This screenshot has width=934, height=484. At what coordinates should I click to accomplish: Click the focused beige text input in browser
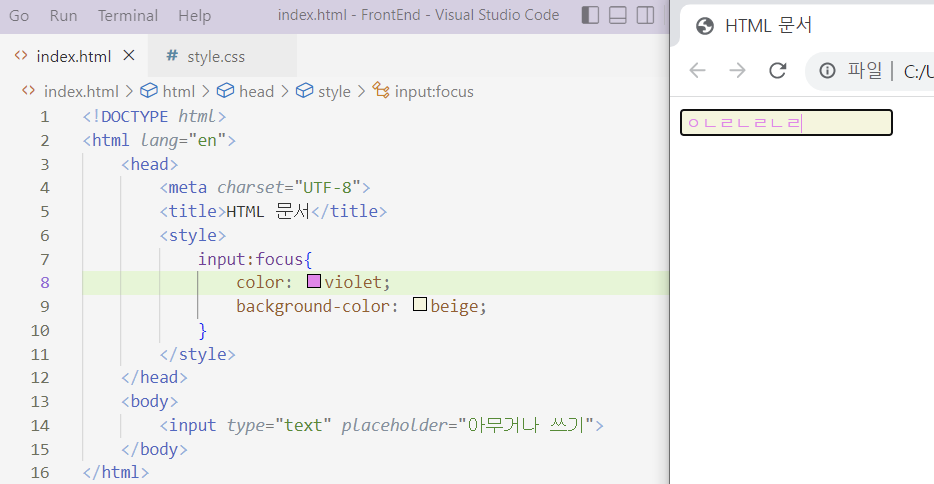[x=786, y=123]
